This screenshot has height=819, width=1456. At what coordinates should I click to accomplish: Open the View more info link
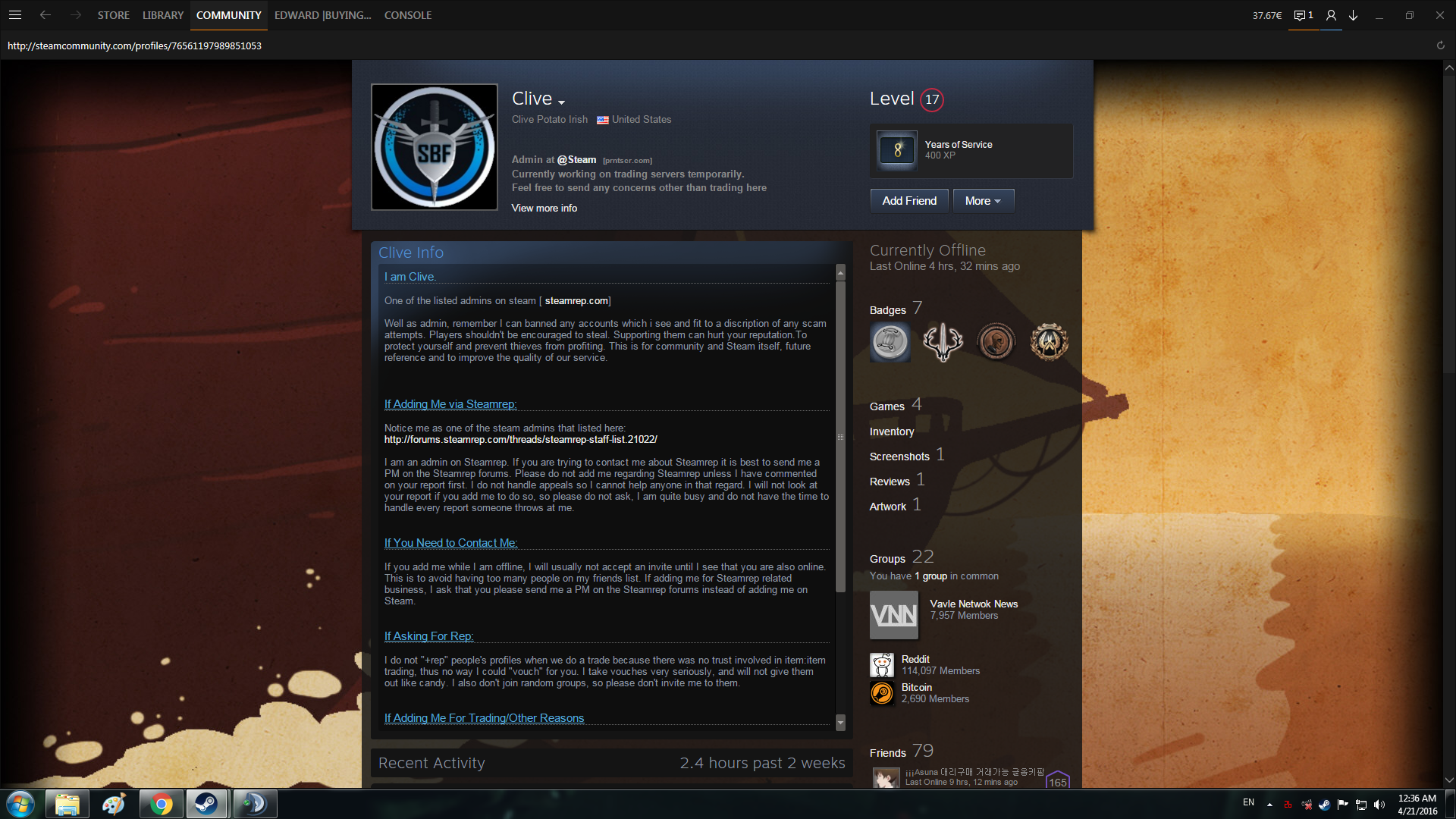point(544,208)
